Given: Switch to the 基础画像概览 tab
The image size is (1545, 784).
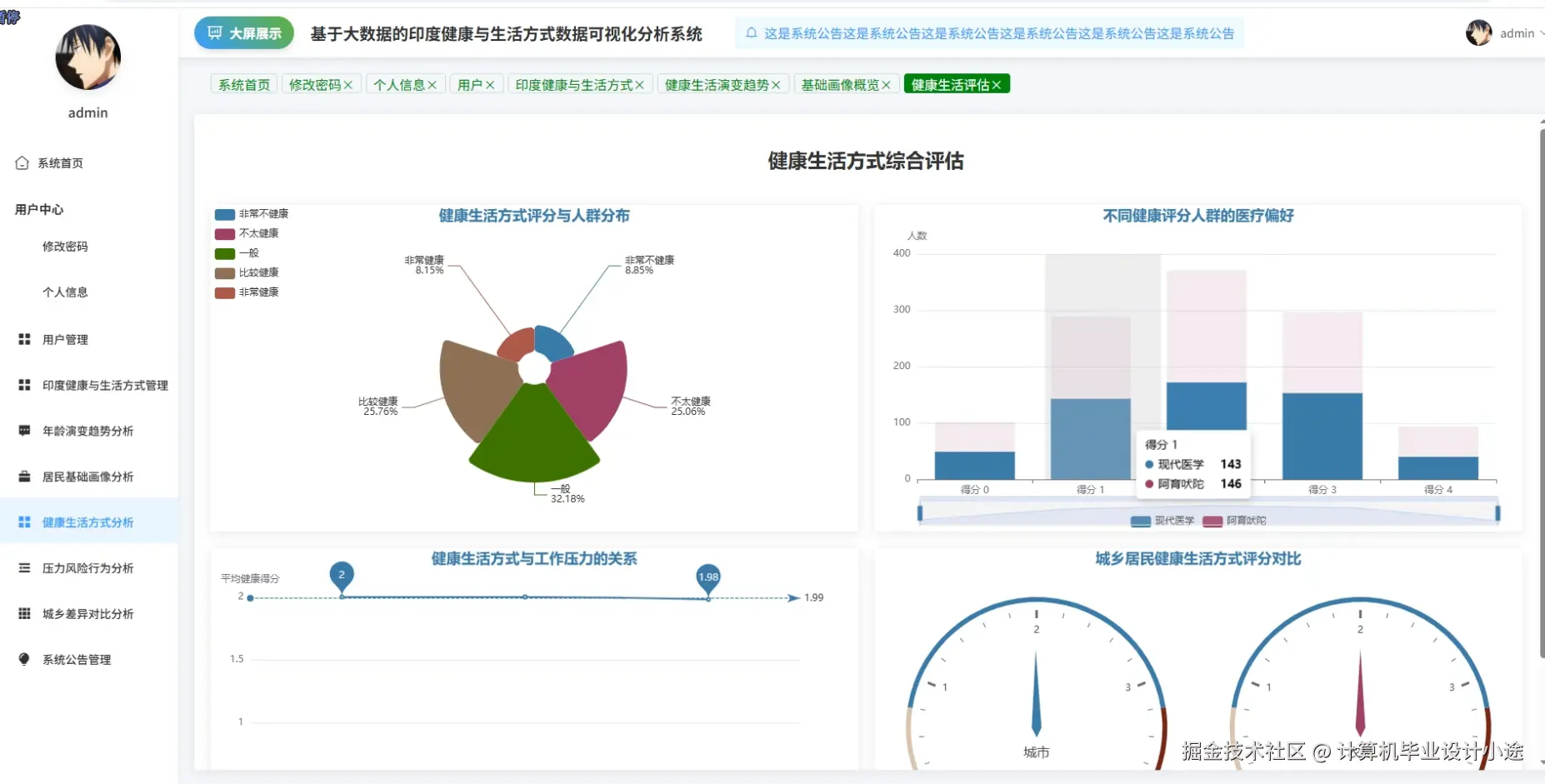Looking at the screenshot, I should [840, 83].
